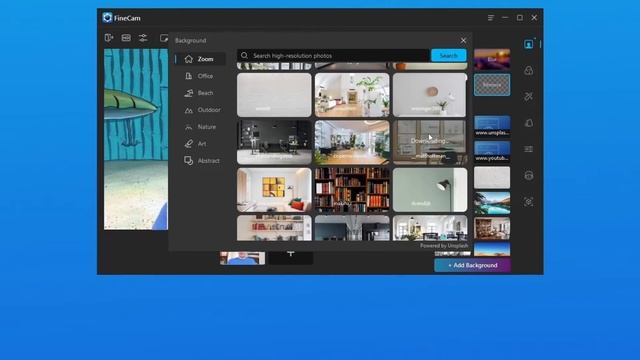
Task: Select the www.youtub... web background
Action: (x=492, y=151)
